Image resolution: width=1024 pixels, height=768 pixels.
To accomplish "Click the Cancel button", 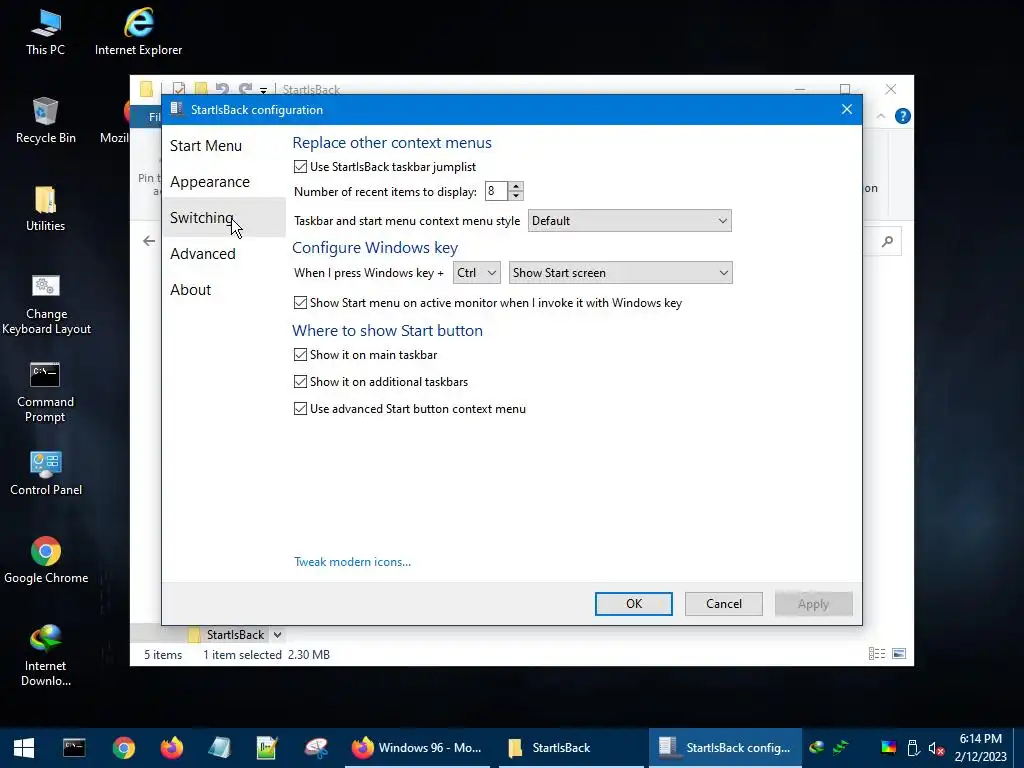I will [x=724, y=604].
